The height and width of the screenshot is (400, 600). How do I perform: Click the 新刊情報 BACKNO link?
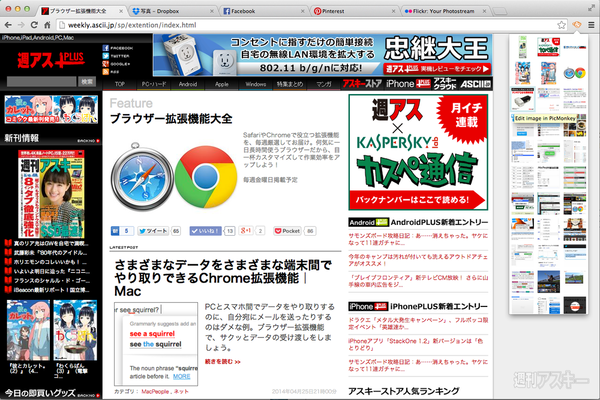[88, 141]
